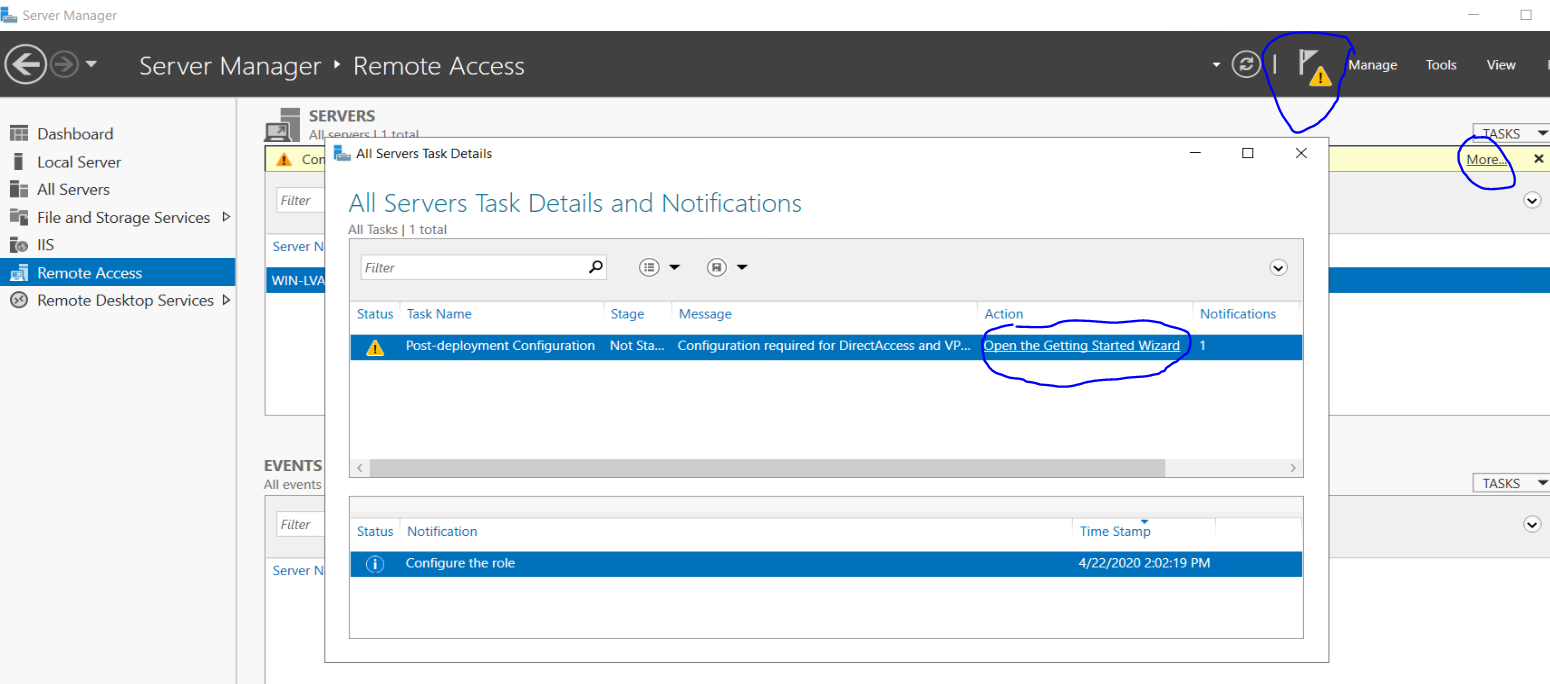Viewport: 1550px width, 684px height.
Task: Refresh Server Manager with the refresh icon
Action: [1245, 65]
